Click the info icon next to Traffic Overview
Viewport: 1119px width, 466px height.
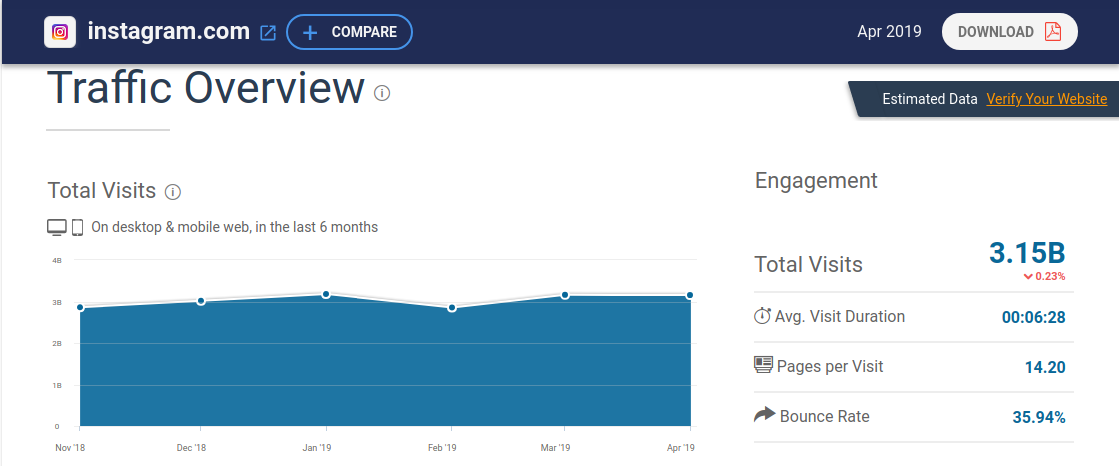coord(383,93)
